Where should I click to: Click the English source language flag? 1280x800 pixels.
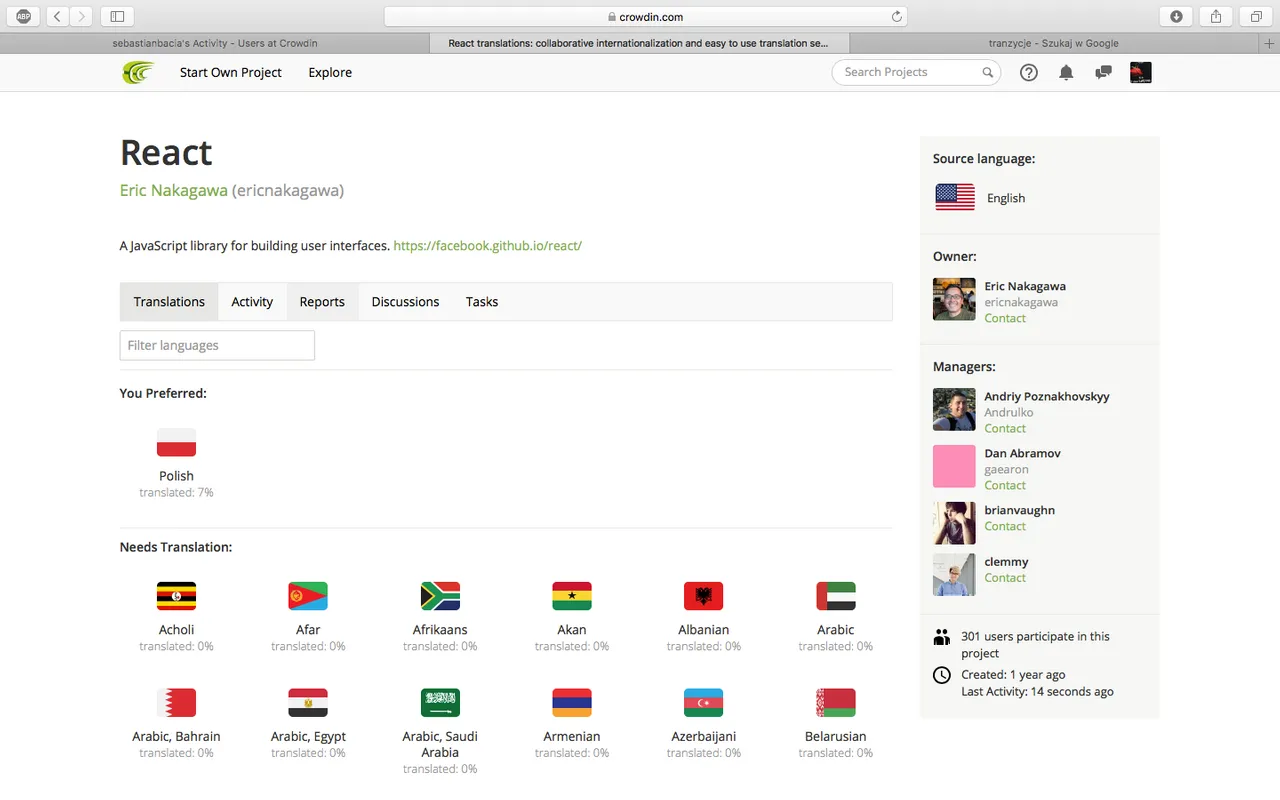coord(955,197)
